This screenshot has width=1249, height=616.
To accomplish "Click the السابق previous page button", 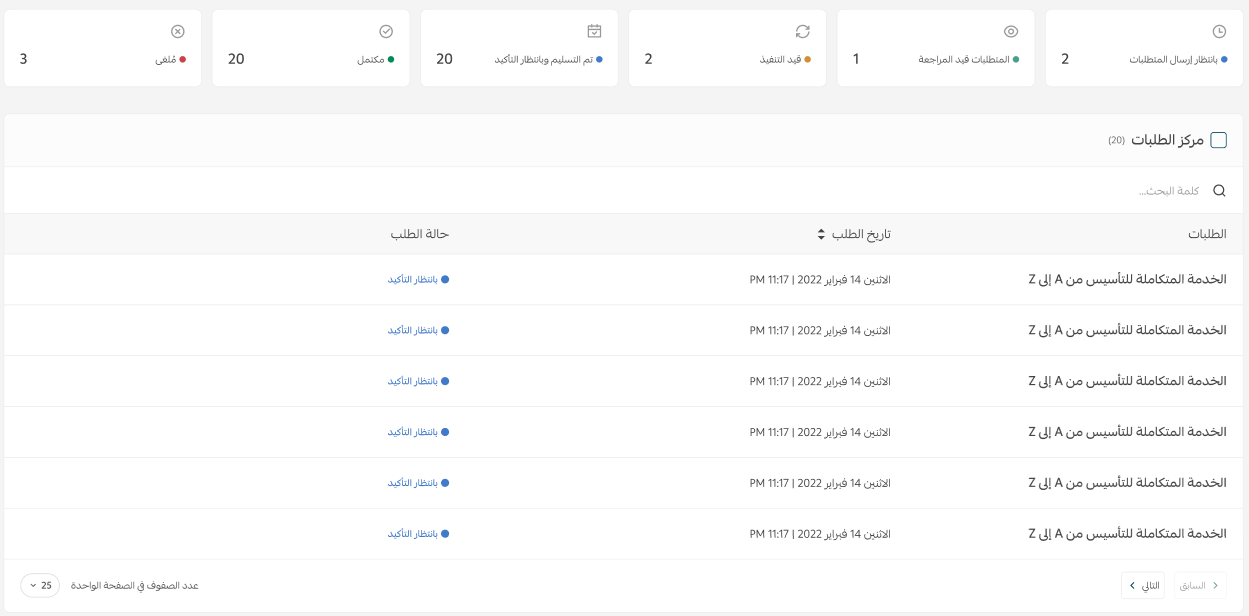I will point(1200,585).
